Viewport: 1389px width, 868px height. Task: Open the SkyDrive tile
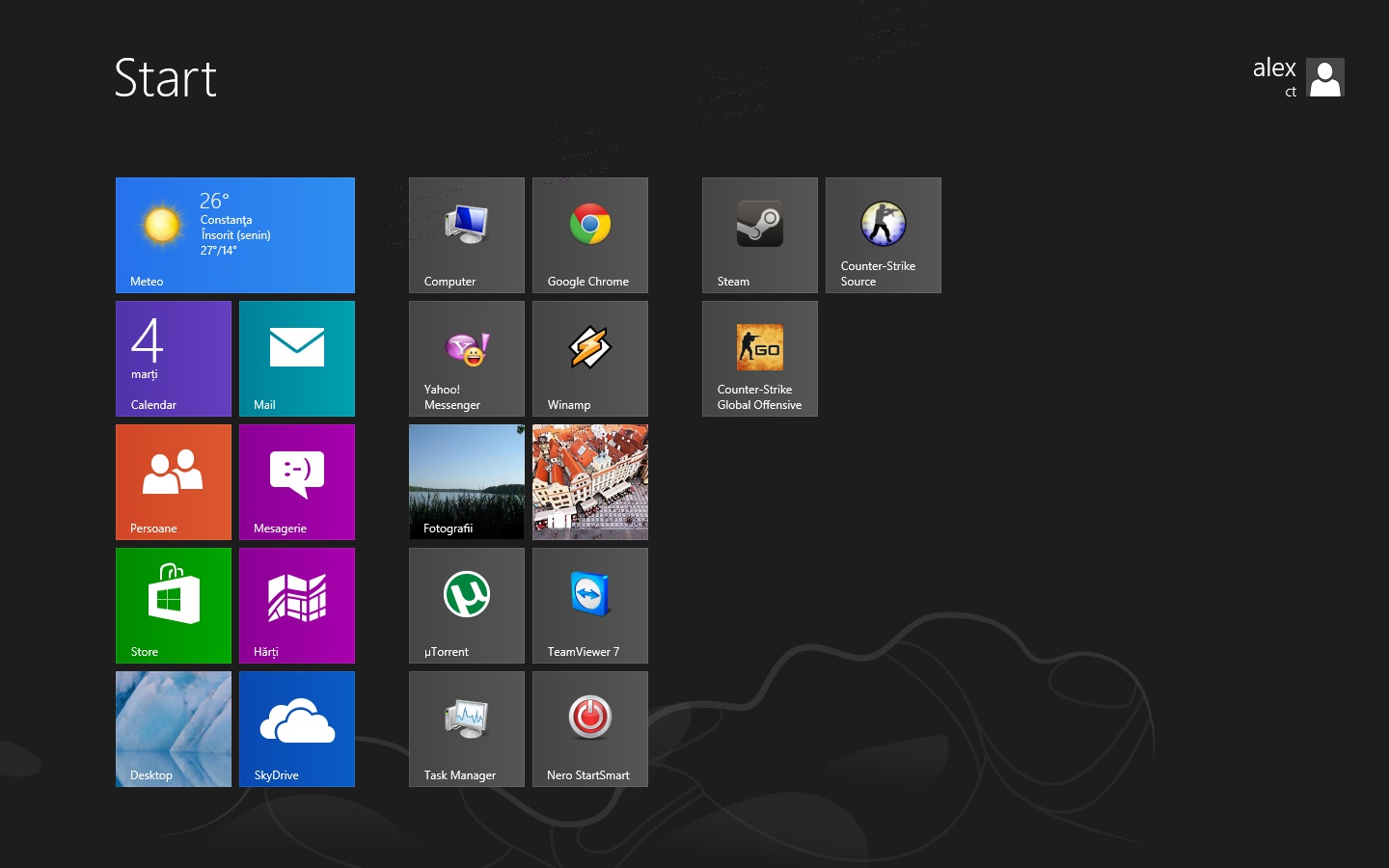point(297,729)
